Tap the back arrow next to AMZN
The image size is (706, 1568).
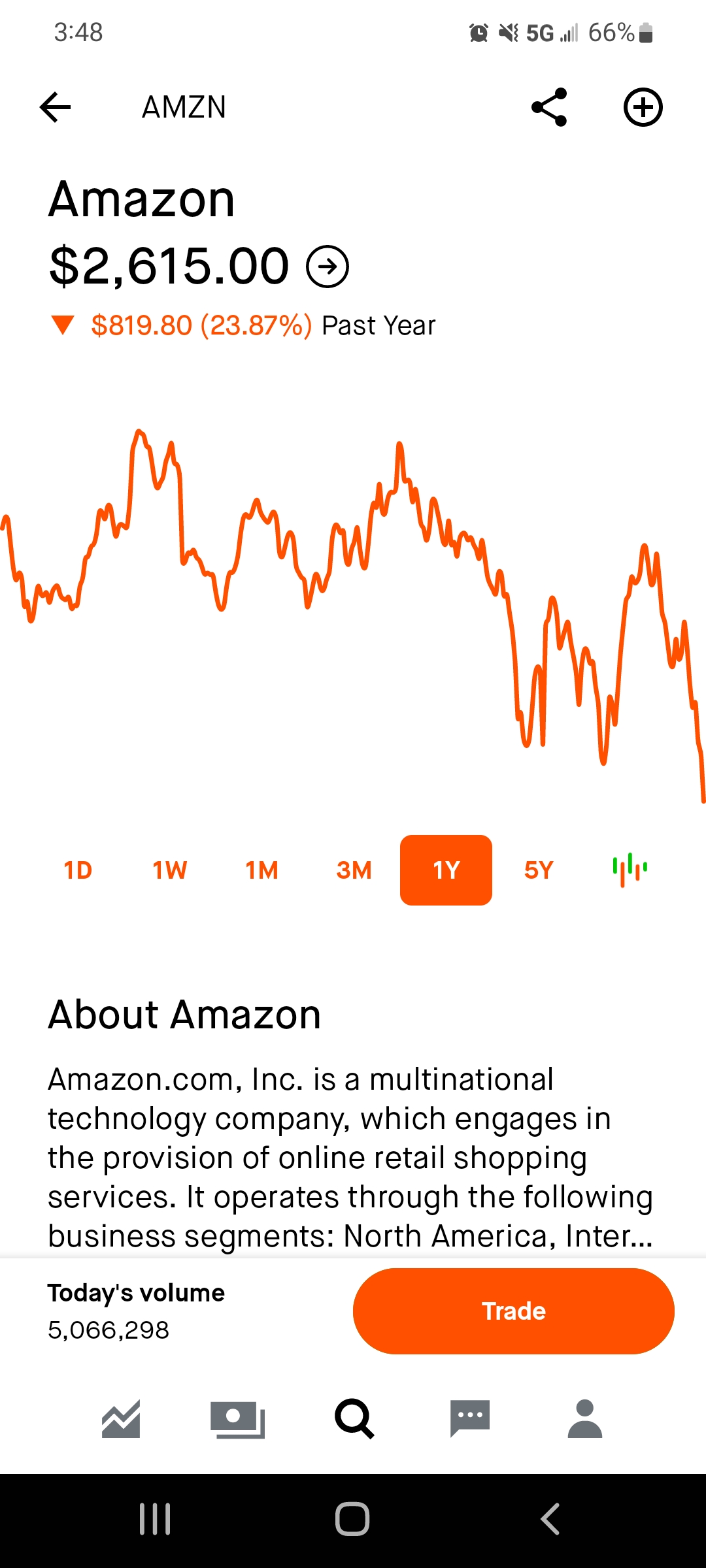(x=55, y=107)
